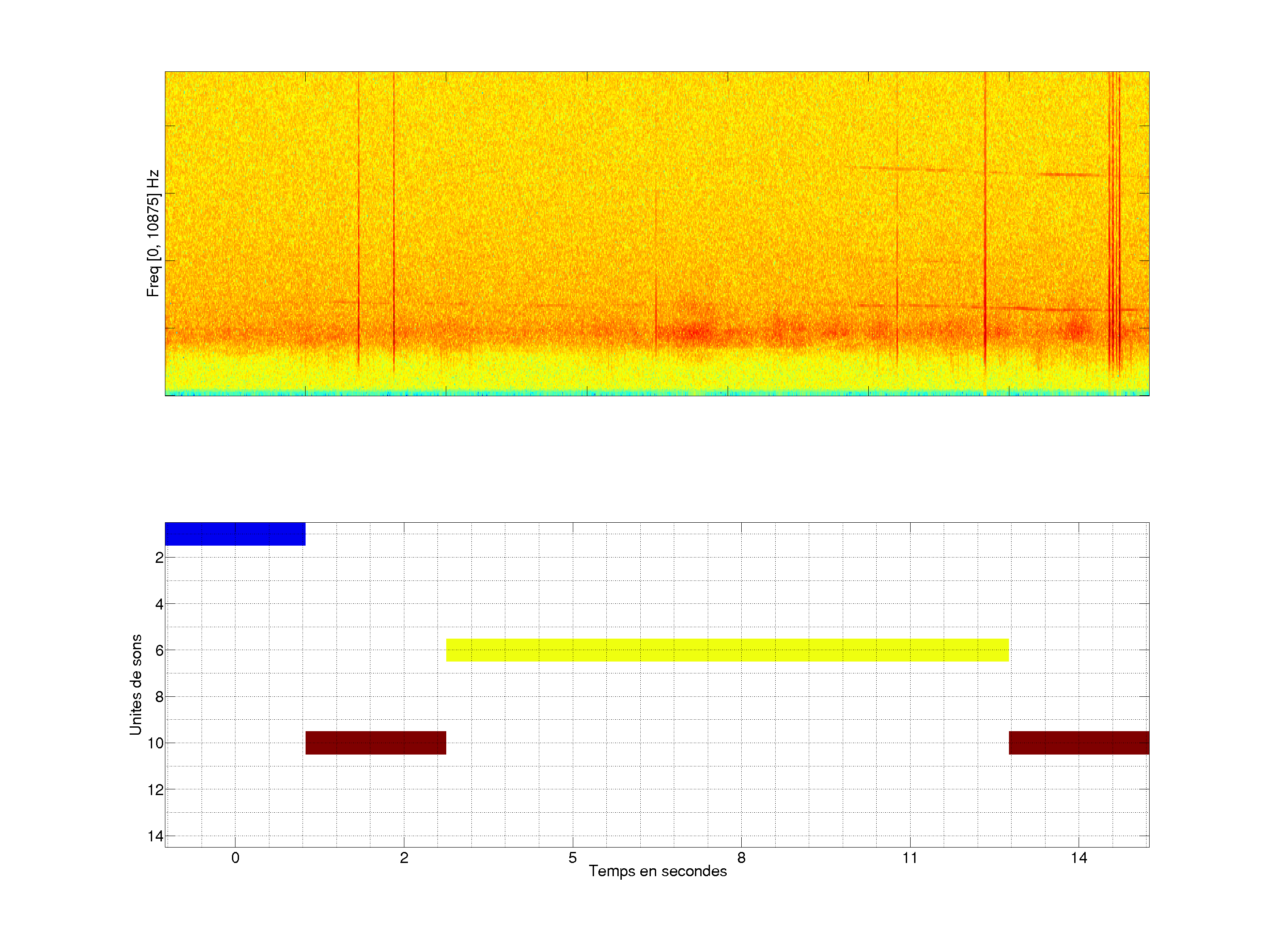Click the x-axis tick label 0
1270x952 pixels.
pos(235,858)
